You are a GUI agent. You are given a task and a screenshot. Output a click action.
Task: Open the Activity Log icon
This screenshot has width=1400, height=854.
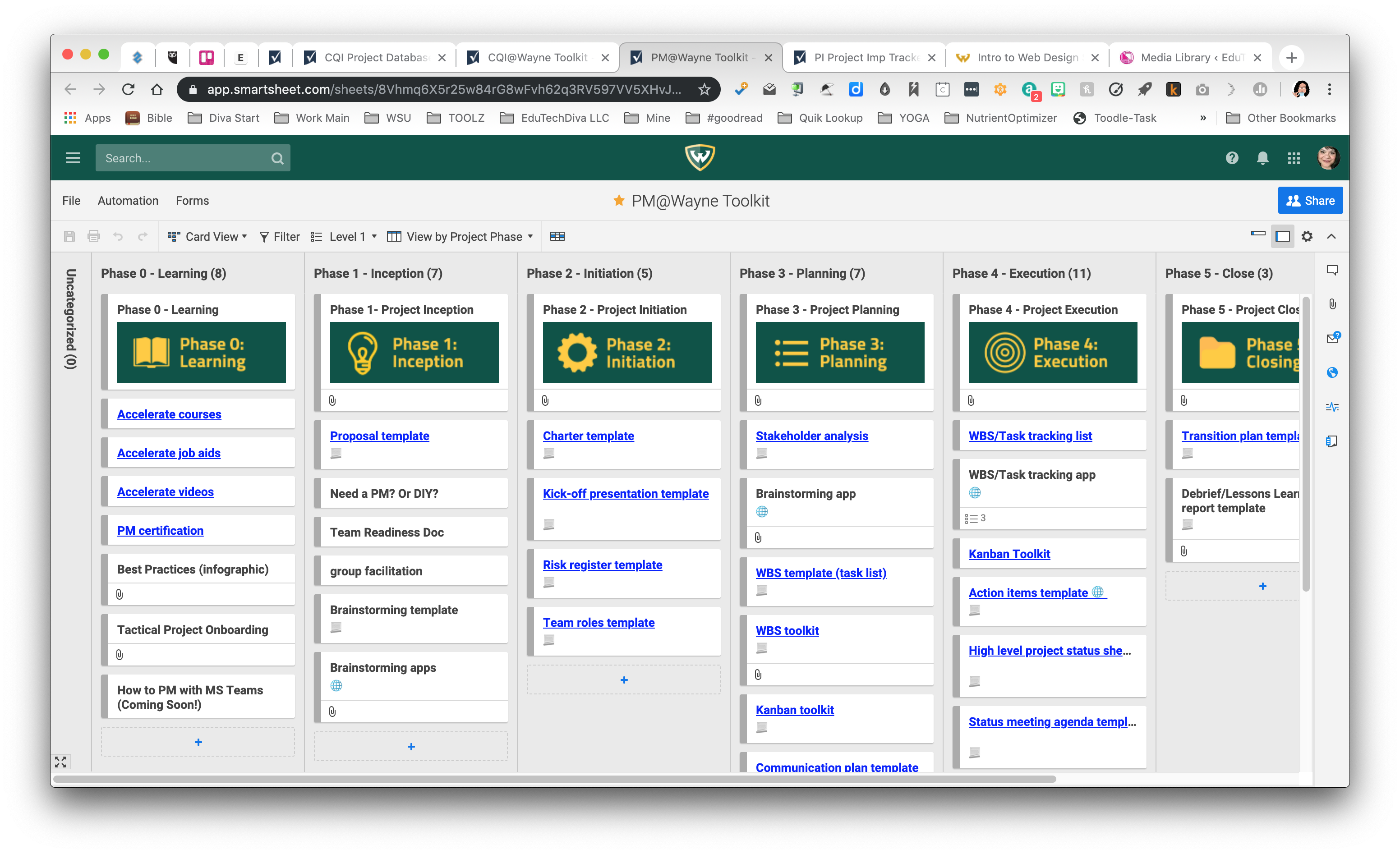[x=1332, y=407]
